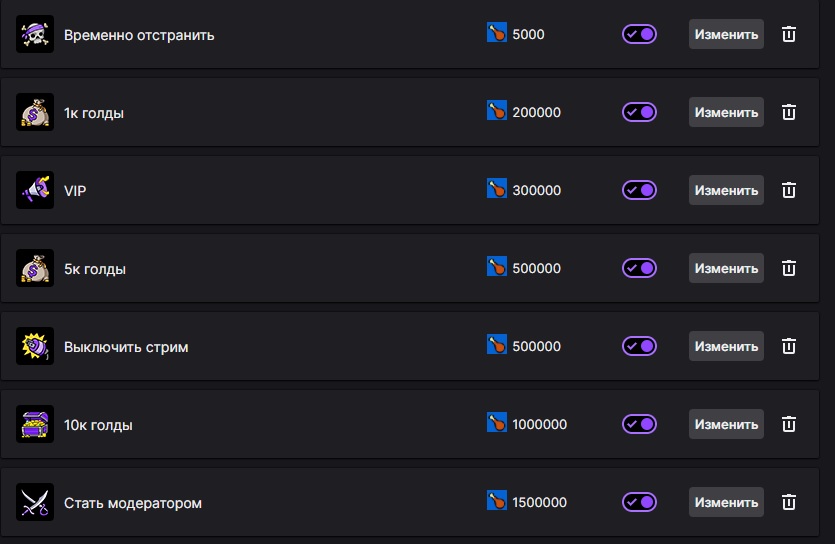Trash the "Выключить стрим" reward
This screenshot has height=544, width=835.
(789, 346)
